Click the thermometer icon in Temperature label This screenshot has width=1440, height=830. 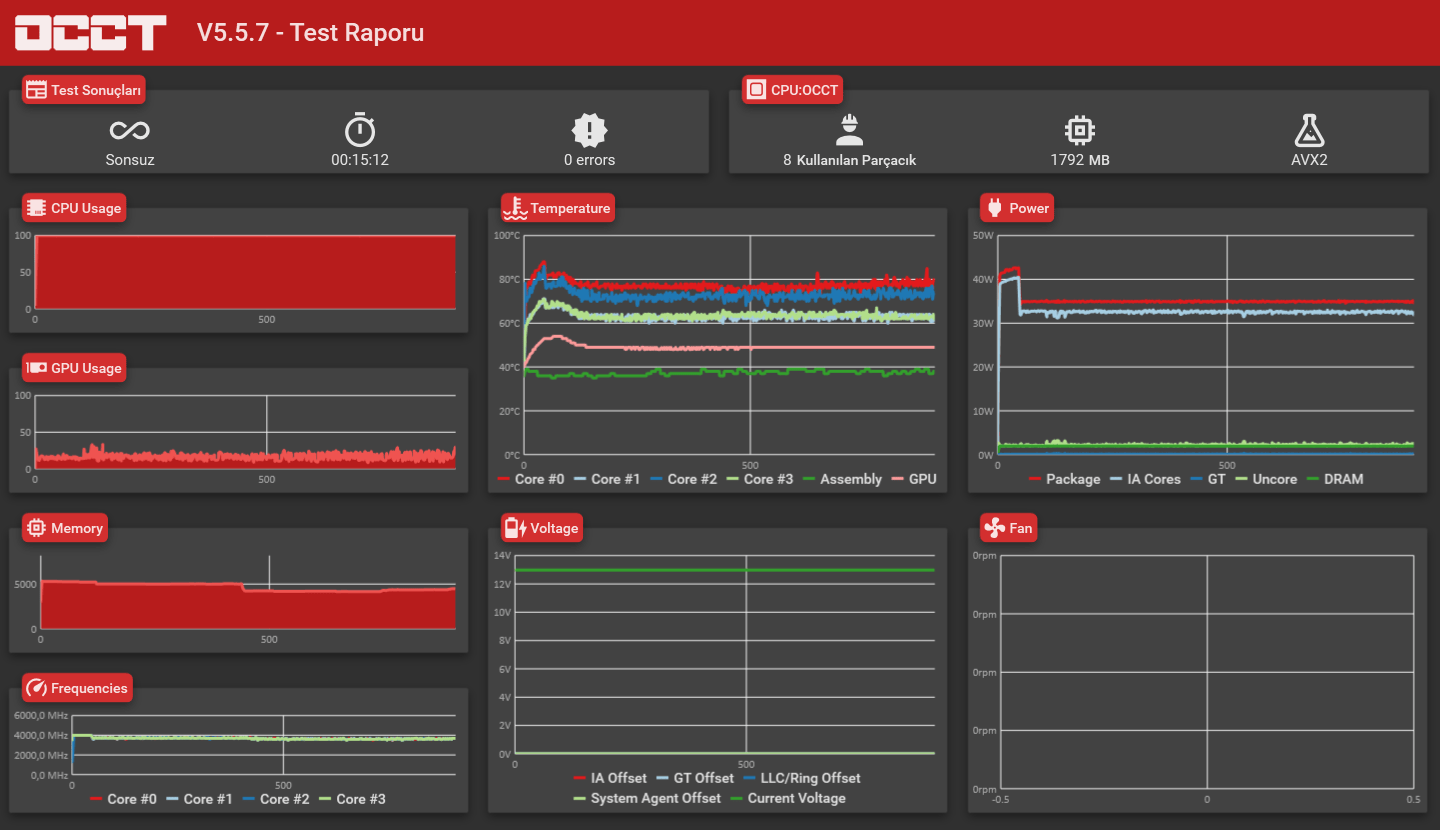515,208
